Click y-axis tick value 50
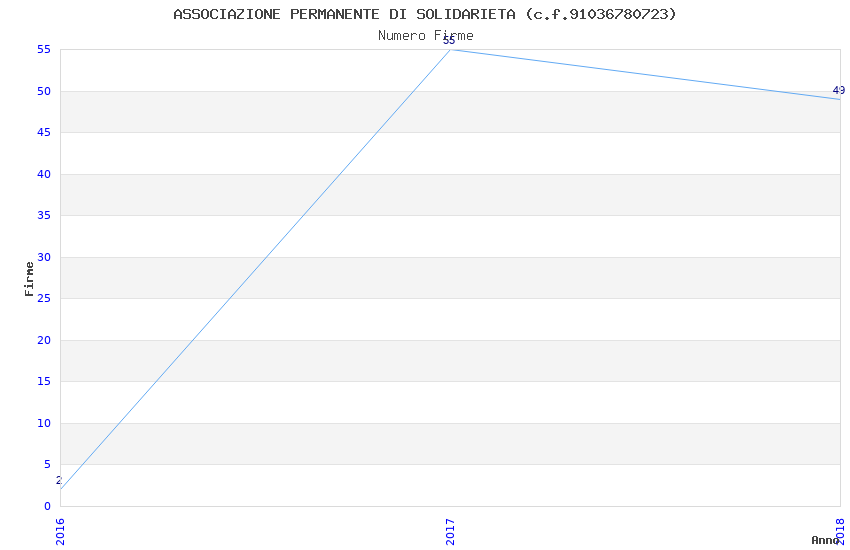Image resolution: width=850 pixels, height=550 pixels. click(44, 91)
